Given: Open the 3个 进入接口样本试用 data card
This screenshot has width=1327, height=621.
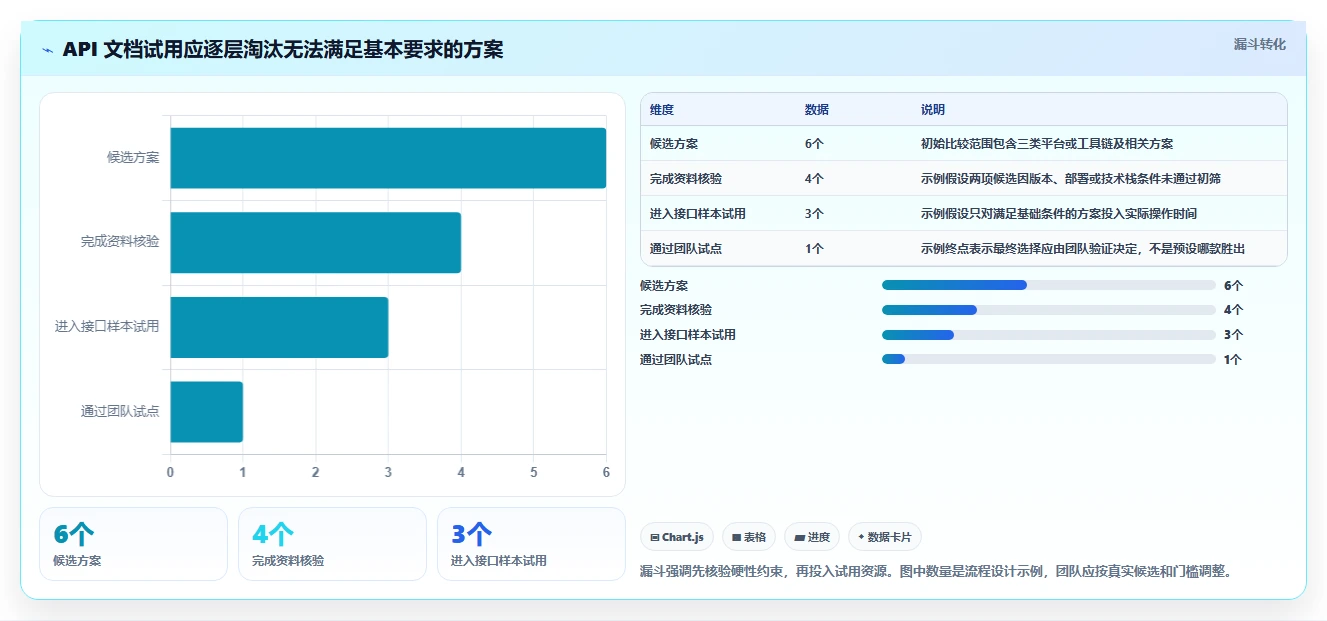Looking at the screenshot, I should (531, 544).
